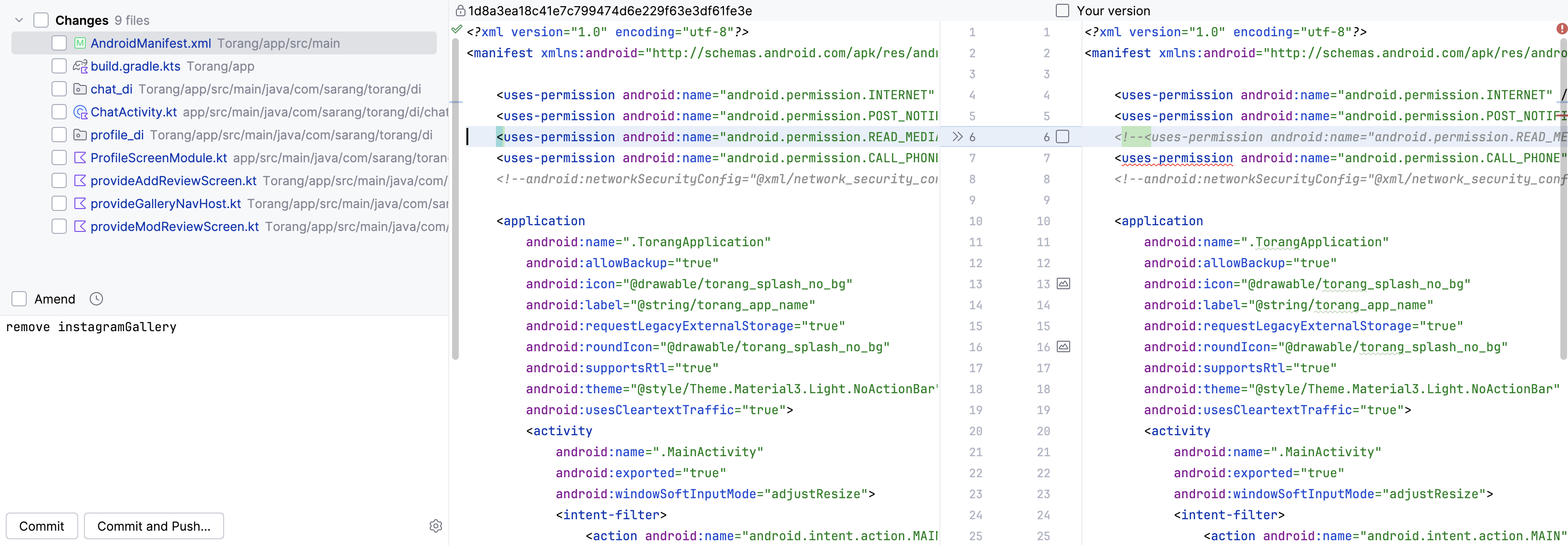Click green checkmark inspection icon in left editor
This screenshot has height=545, width=1568.
pos(456,29)
